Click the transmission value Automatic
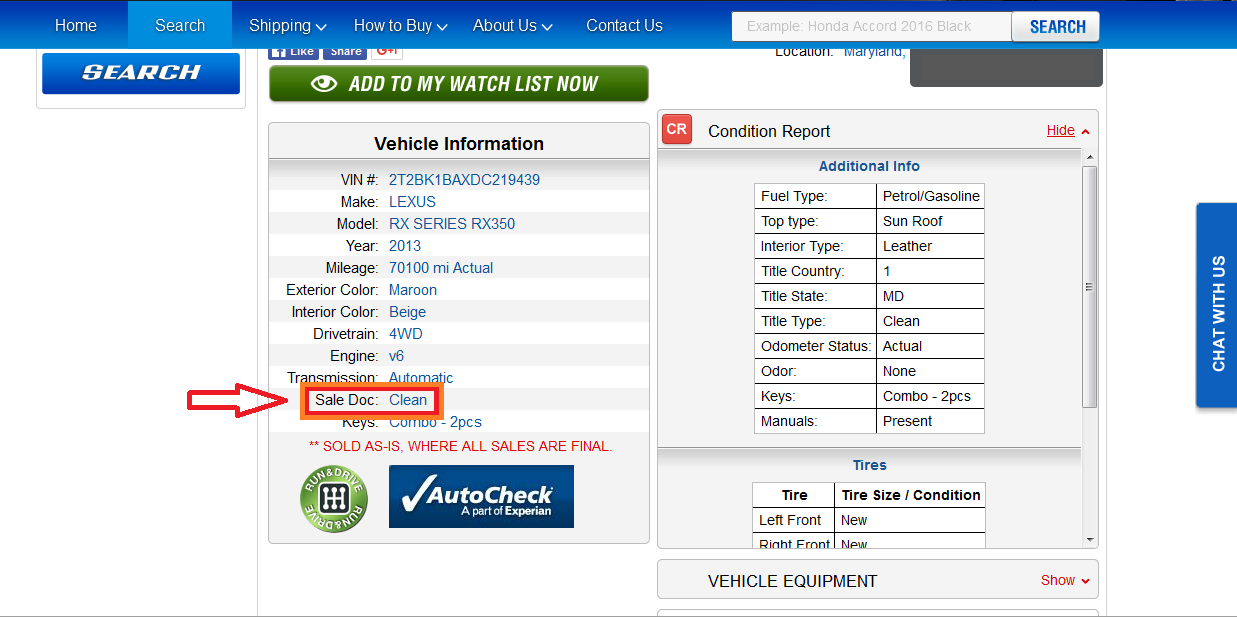This screenshot has height=617, width=1237. pos(421,378)
